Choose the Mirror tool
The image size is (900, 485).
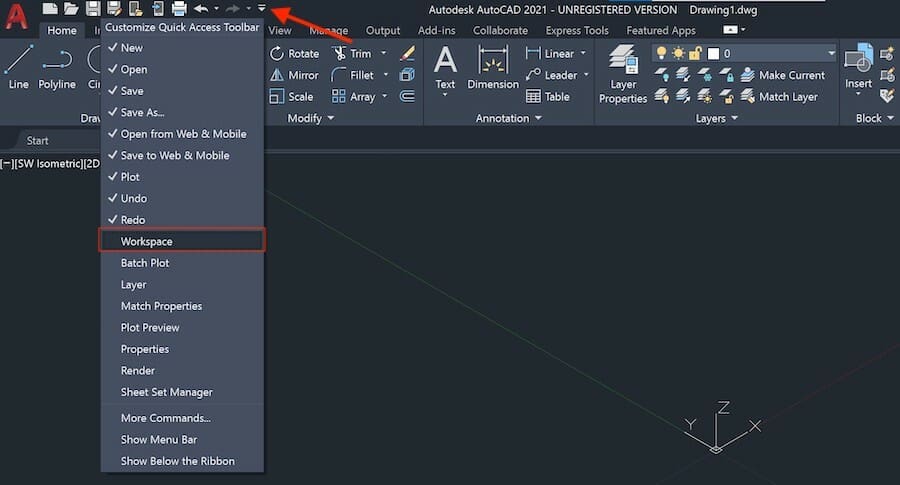tap(294, 75)
